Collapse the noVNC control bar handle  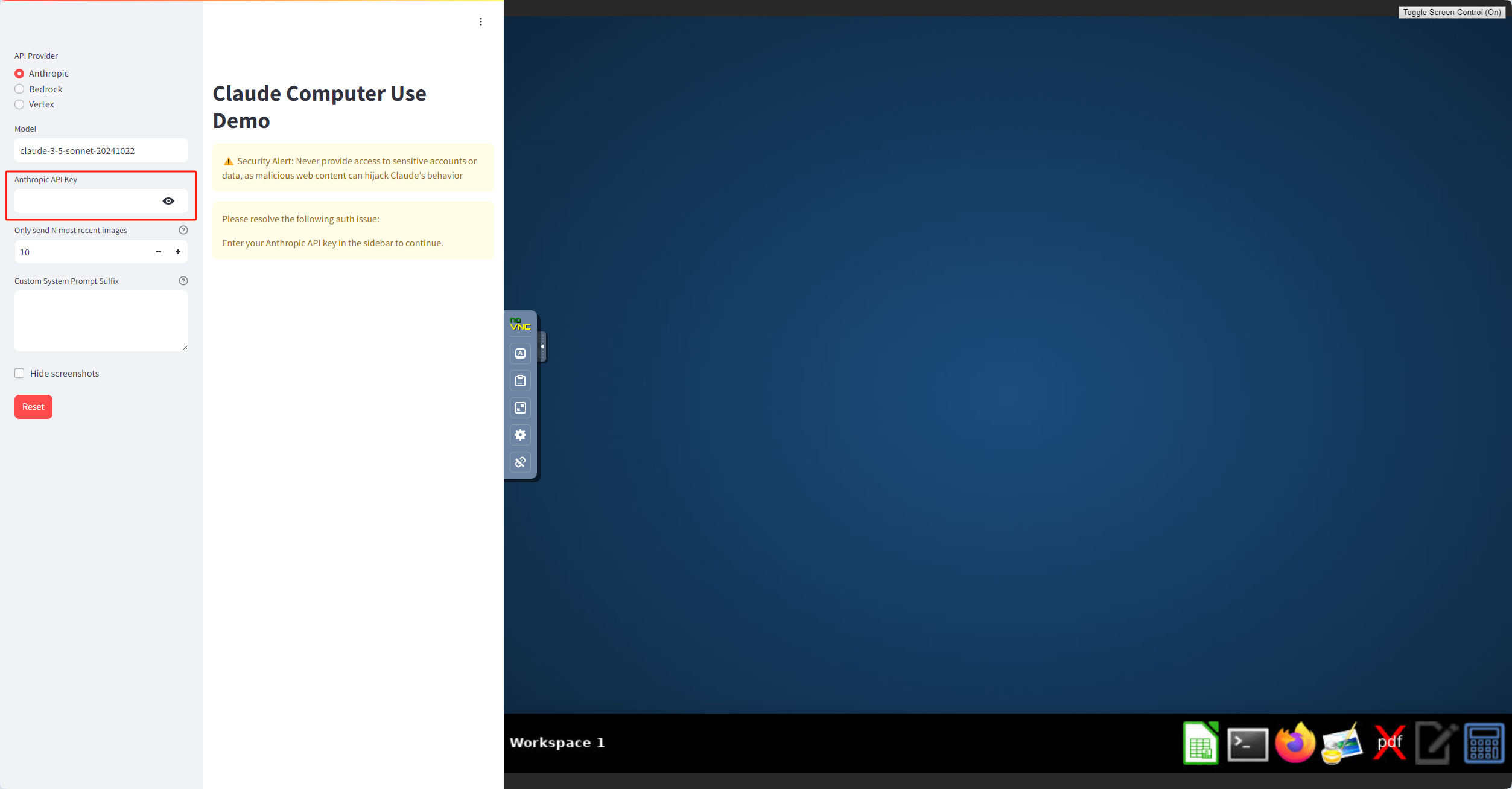tap(542, 347)
